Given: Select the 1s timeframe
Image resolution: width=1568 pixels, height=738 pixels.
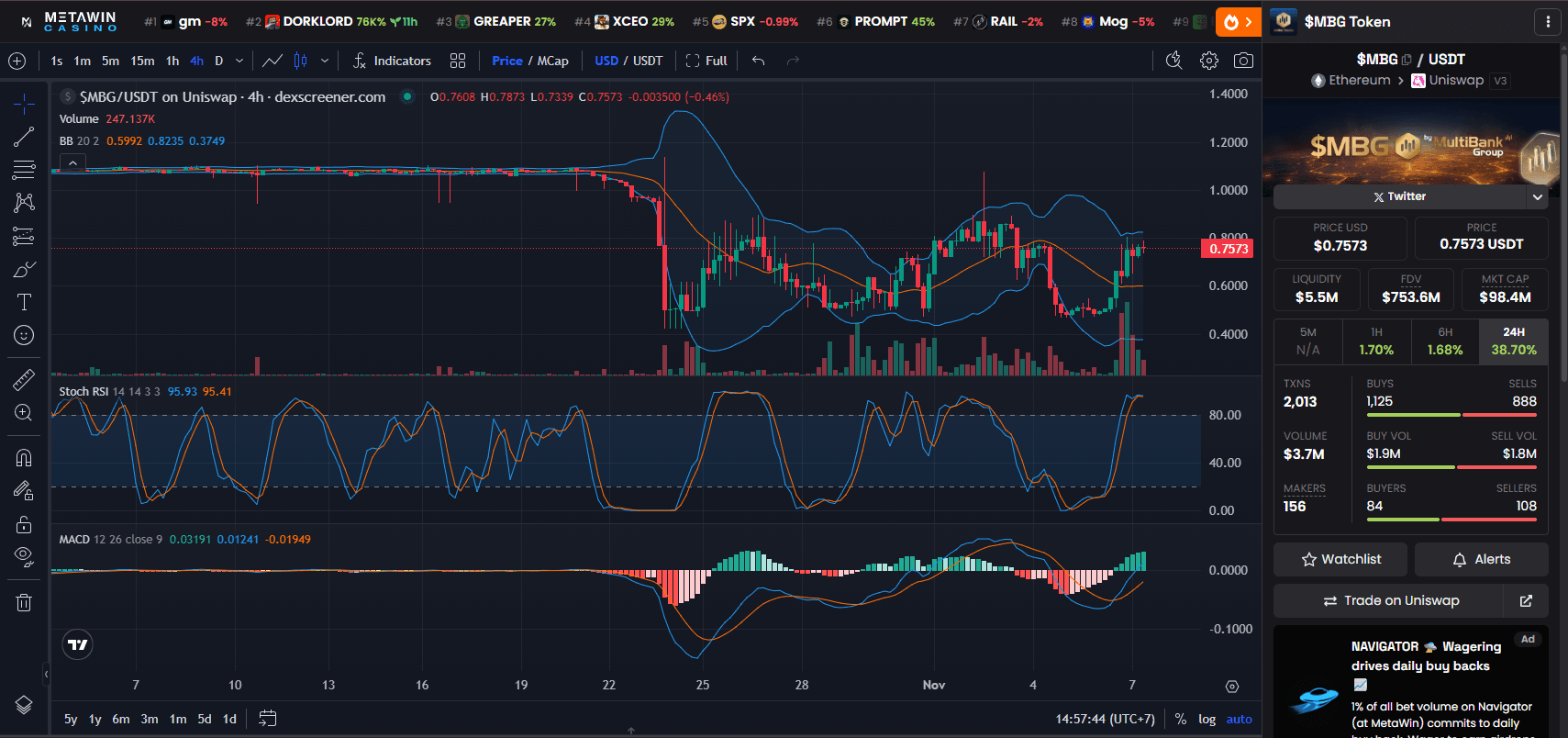Looking at the screenshot, I should [x=57, y=61].
